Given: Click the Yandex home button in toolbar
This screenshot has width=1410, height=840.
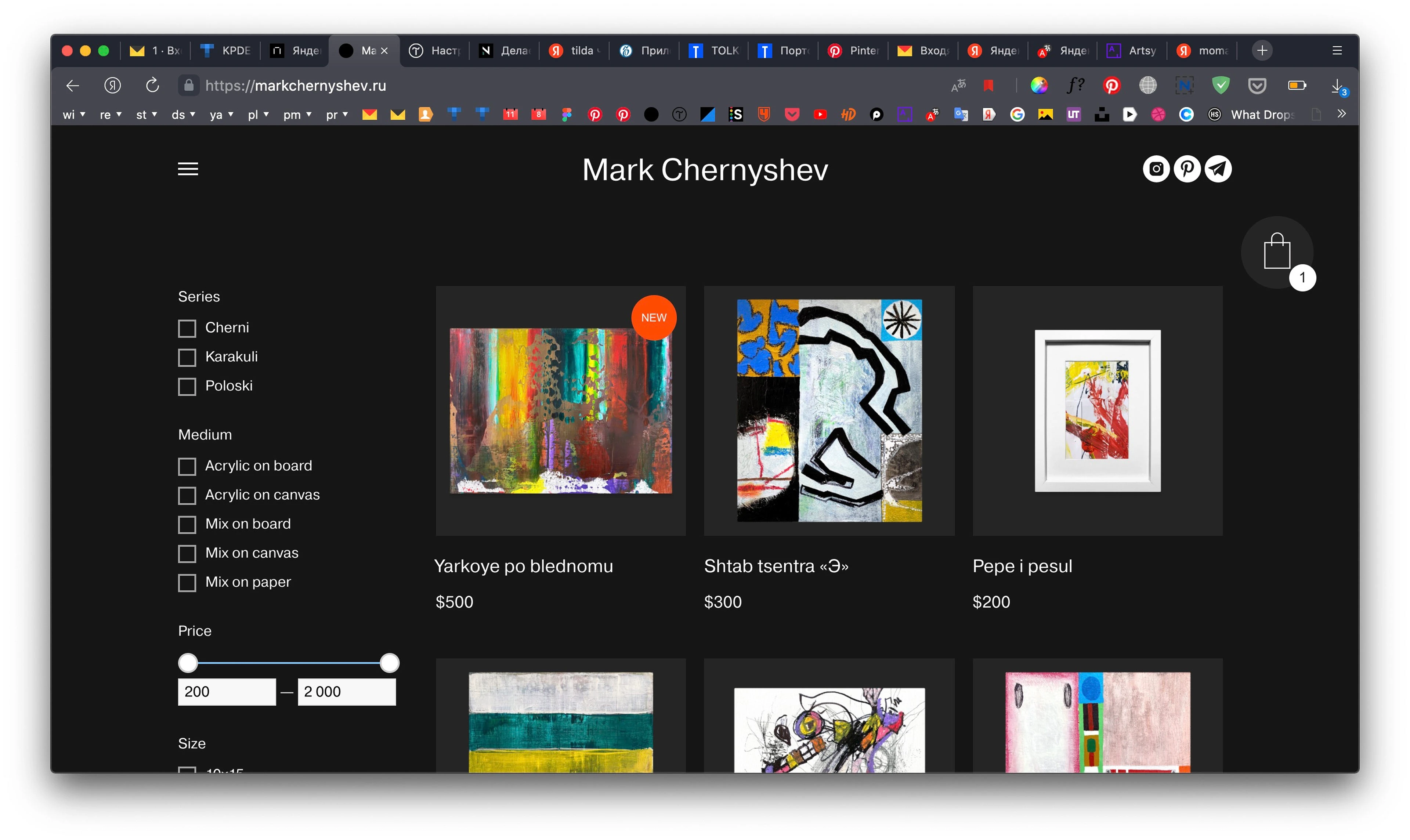Looking at the screenshot, I should point(112,86).
